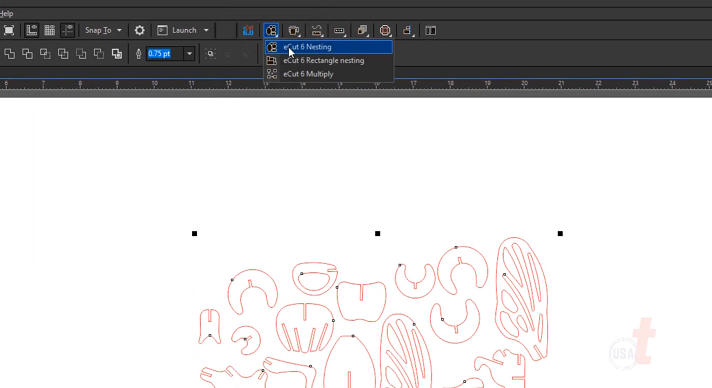Open the Options gear icon
The width and height of the screenshot is (712, 388).
coord(139,30)
